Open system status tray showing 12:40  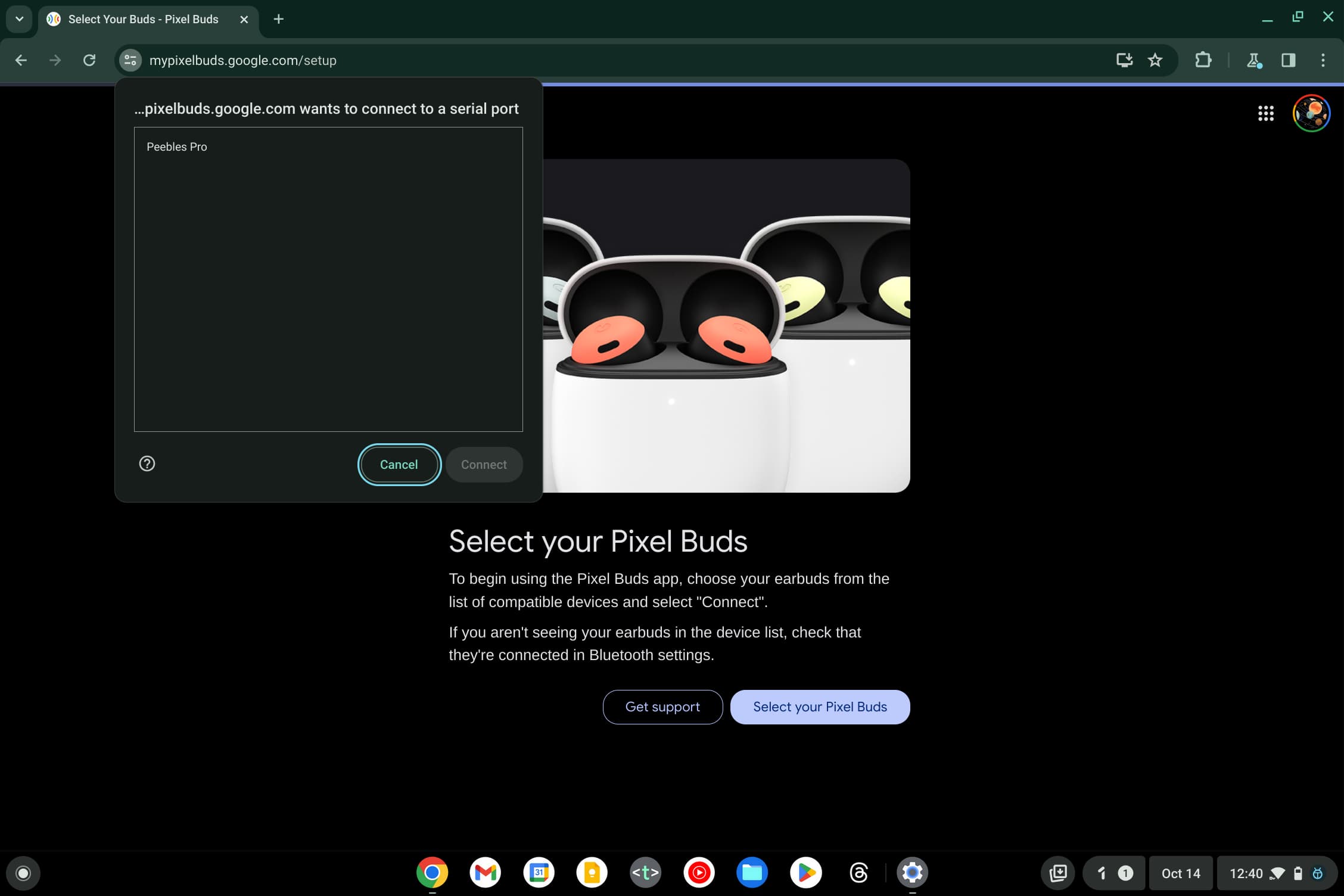click(x=1275, y=873)
